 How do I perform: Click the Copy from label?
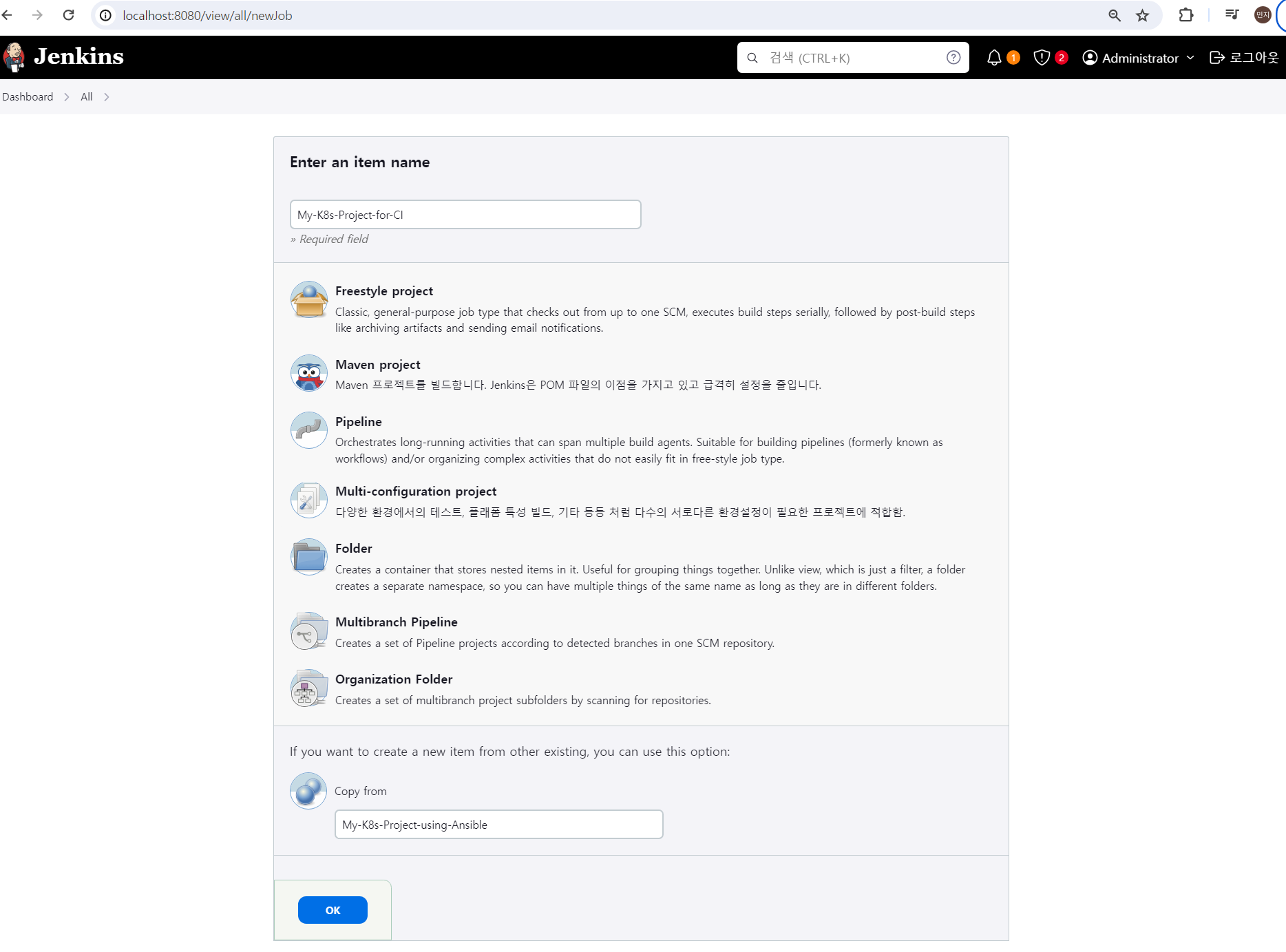361,792
